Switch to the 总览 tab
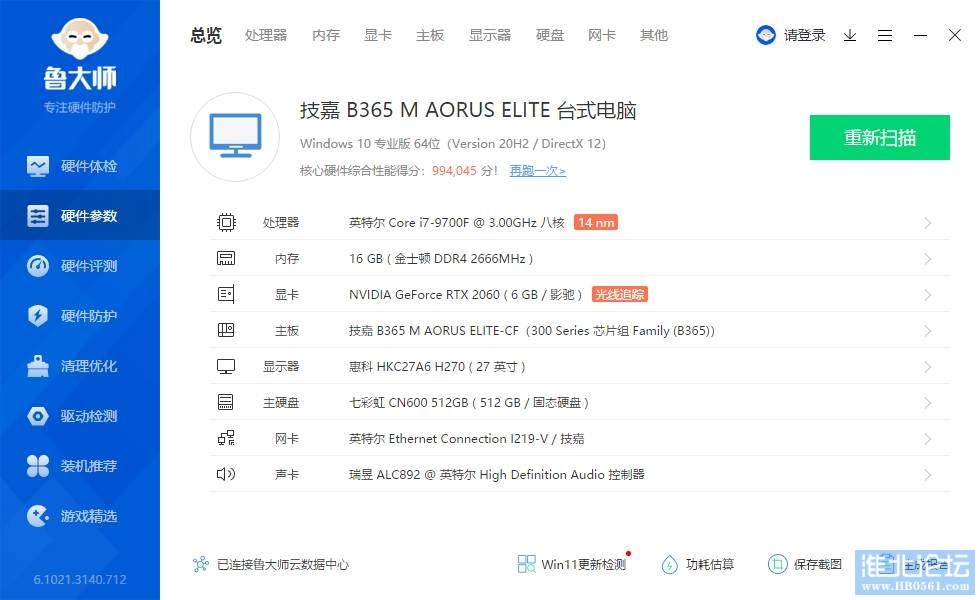 click(206, 36)
